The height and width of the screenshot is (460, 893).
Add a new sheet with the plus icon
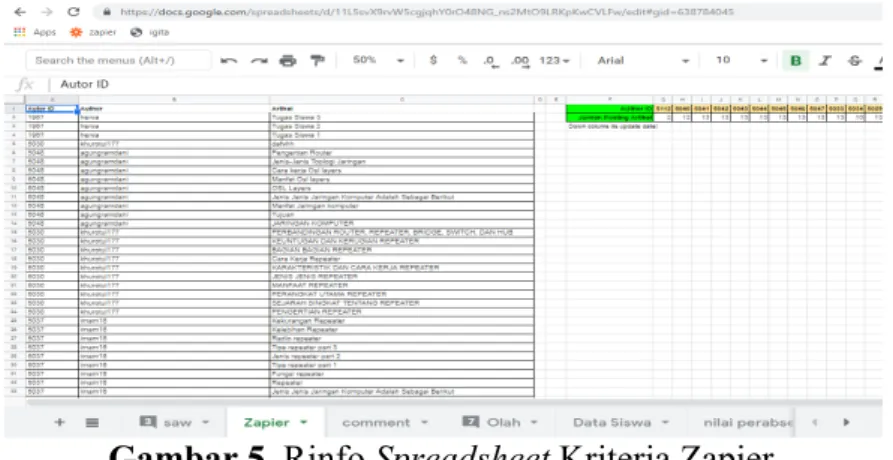coord(59,422)
